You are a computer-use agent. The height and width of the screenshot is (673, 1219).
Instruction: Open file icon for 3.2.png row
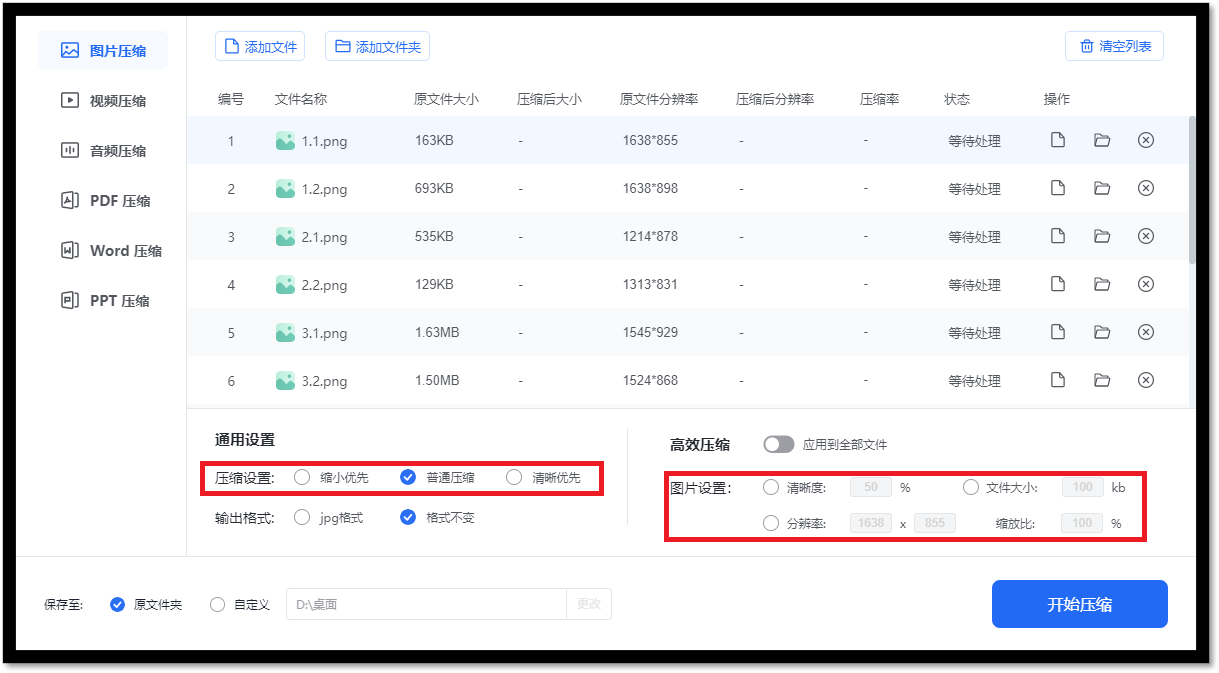click(1057, 380)
